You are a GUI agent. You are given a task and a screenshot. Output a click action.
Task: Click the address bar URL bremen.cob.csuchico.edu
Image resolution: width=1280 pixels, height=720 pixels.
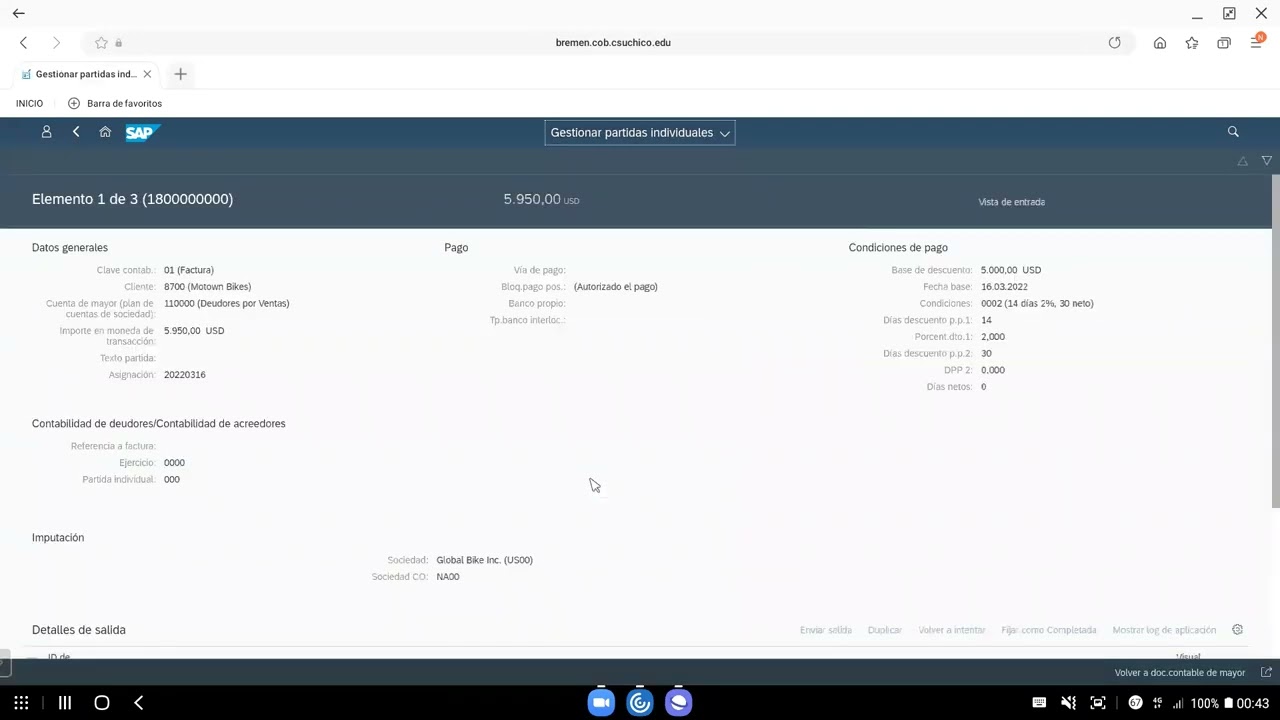613,43
